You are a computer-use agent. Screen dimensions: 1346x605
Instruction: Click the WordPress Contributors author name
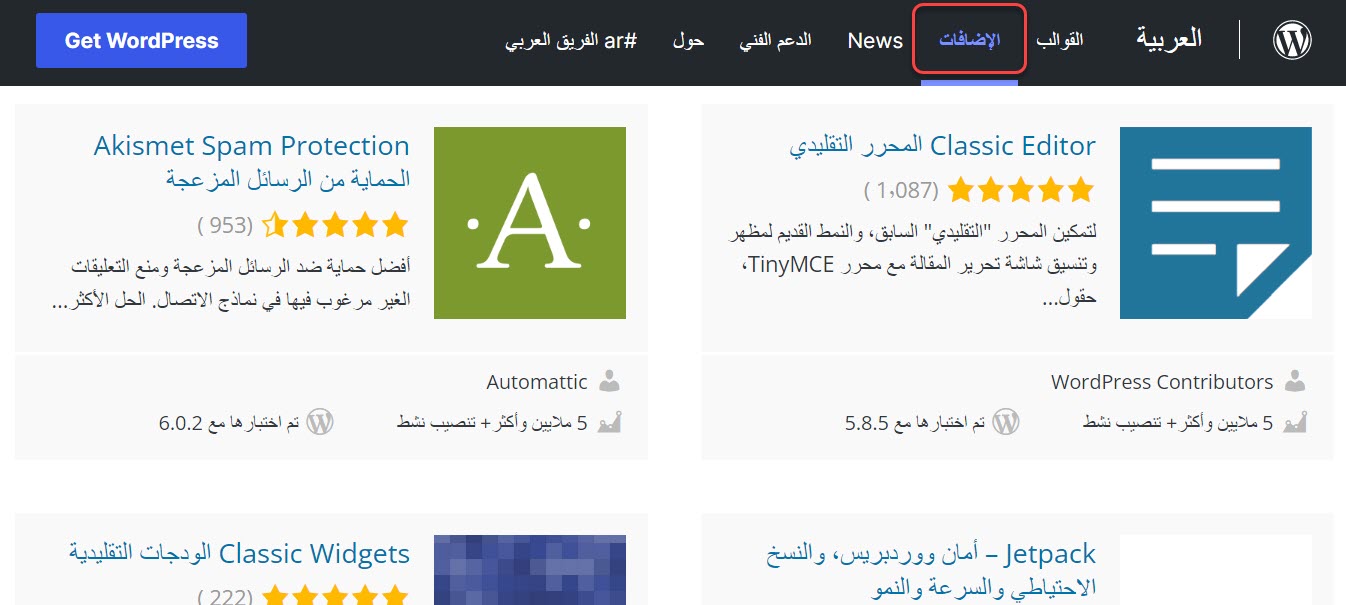[x=1162, y=381]
